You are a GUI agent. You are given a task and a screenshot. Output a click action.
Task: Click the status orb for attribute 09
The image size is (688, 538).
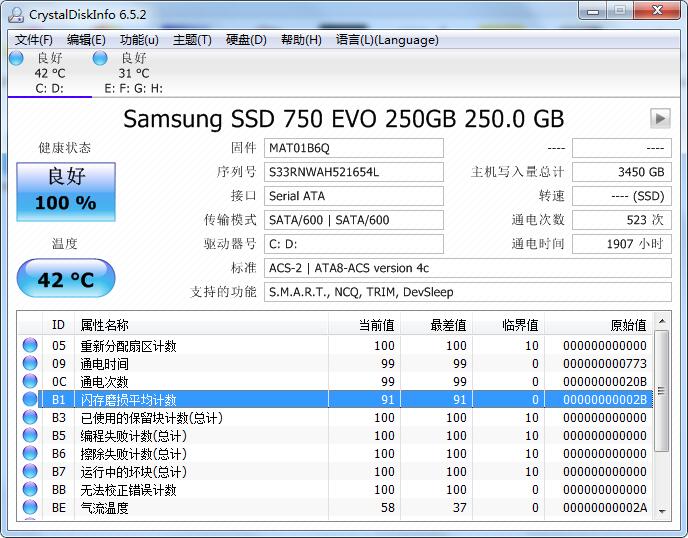pyautogui.click(x=30, y=363)
